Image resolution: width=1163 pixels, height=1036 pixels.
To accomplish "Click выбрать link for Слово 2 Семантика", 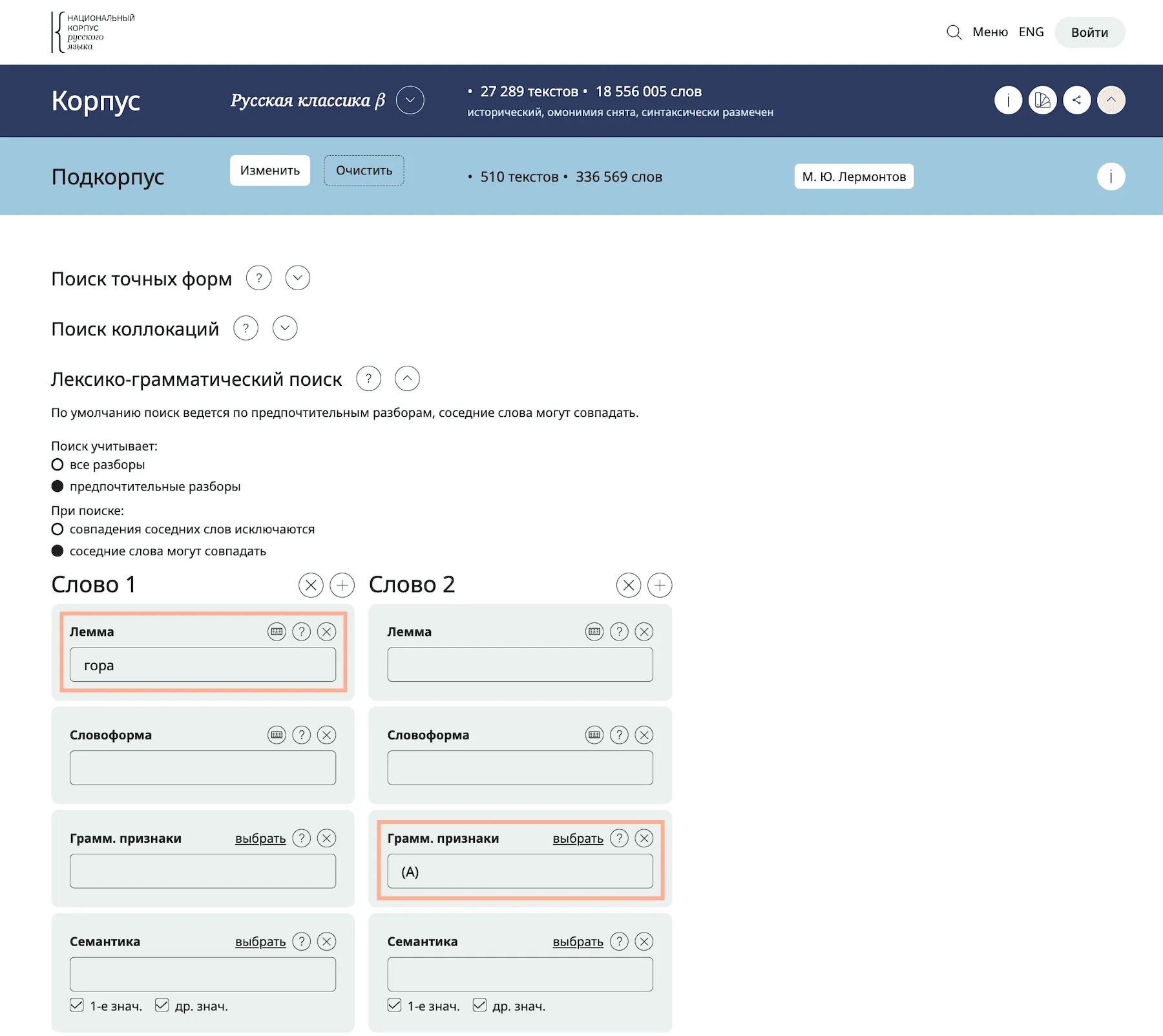I will 578,942.
